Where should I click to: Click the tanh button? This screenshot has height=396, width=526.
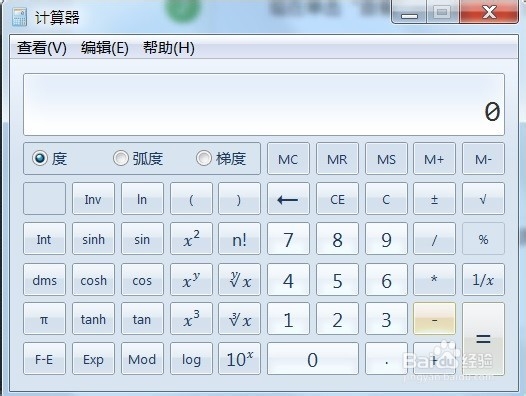click(93, 318)
